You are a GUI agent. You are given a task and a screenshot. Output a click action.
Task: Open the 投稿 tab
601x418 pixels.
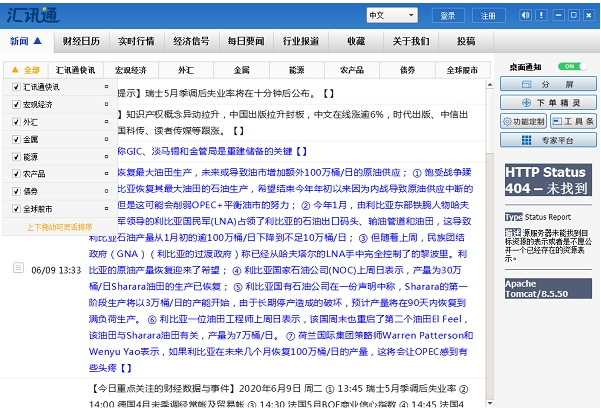466,41
